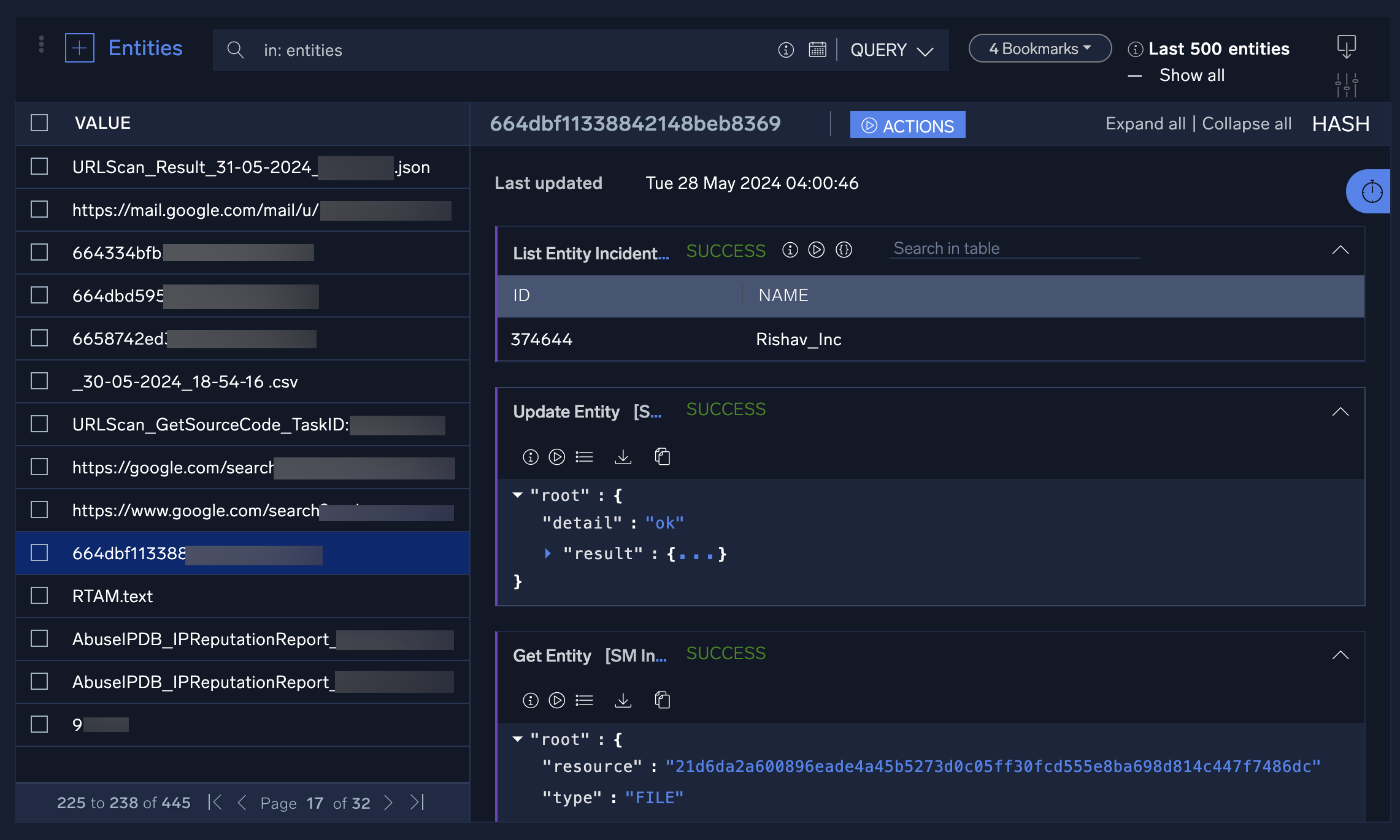
Task: Open the blue timer side tab
Action: click(x=1371, y=192)
